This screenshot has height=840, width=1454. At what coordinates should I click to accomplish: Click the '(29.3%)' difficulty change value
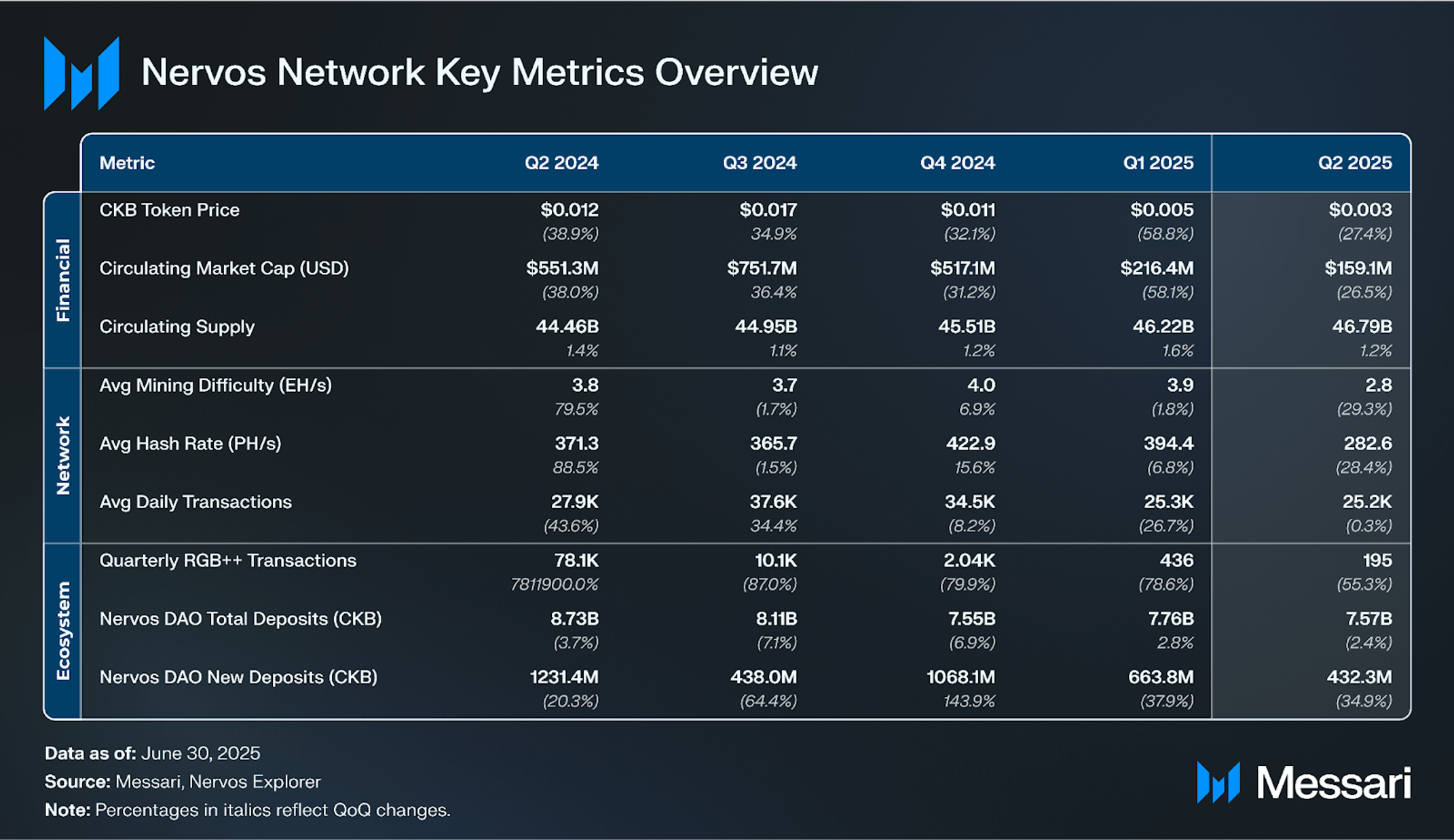point(1364,409)
